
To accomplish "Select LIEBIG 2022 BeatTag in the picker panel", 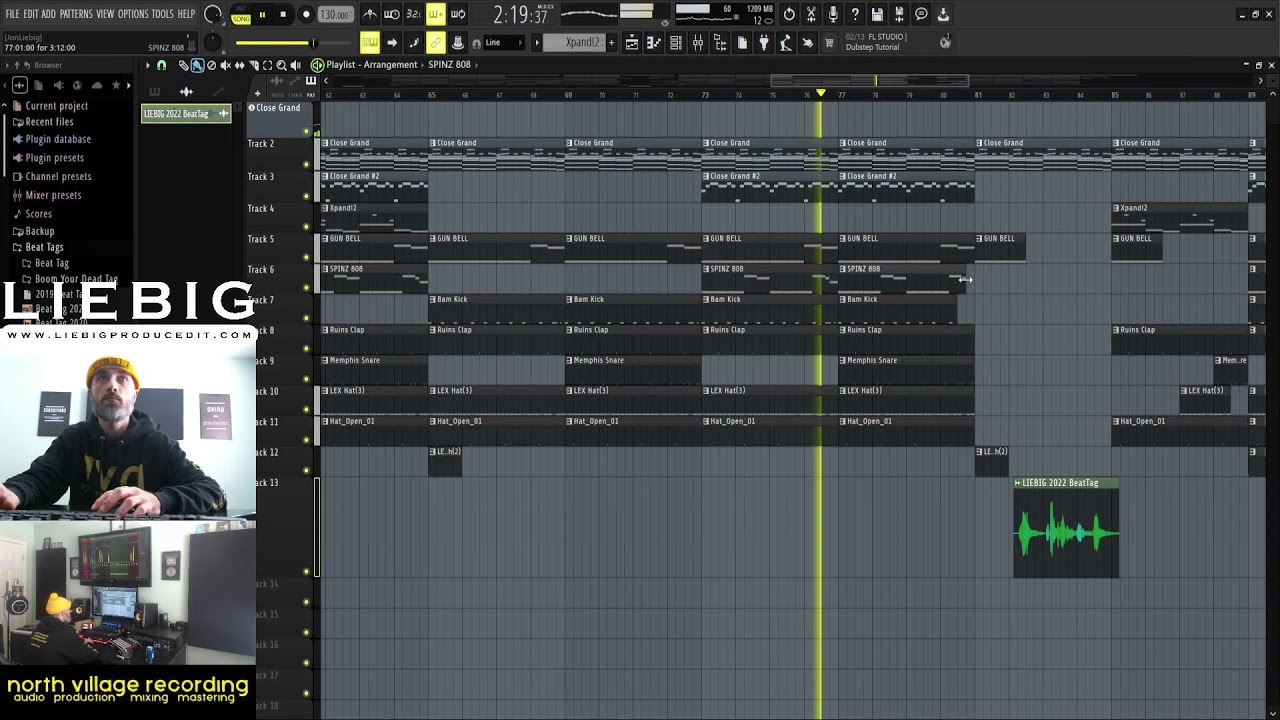I will point(186,114).
